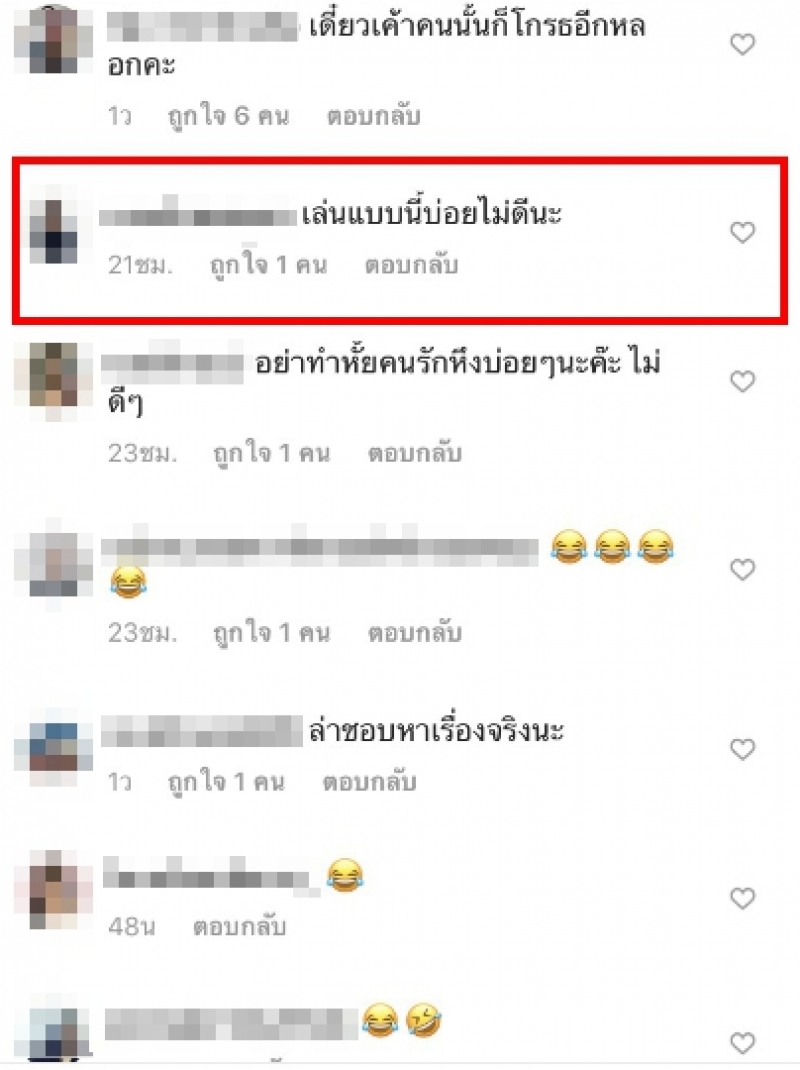Tap ตอบกลับ under the four-emoji comment
800x1070 pixels.
(x=414, y=633)
